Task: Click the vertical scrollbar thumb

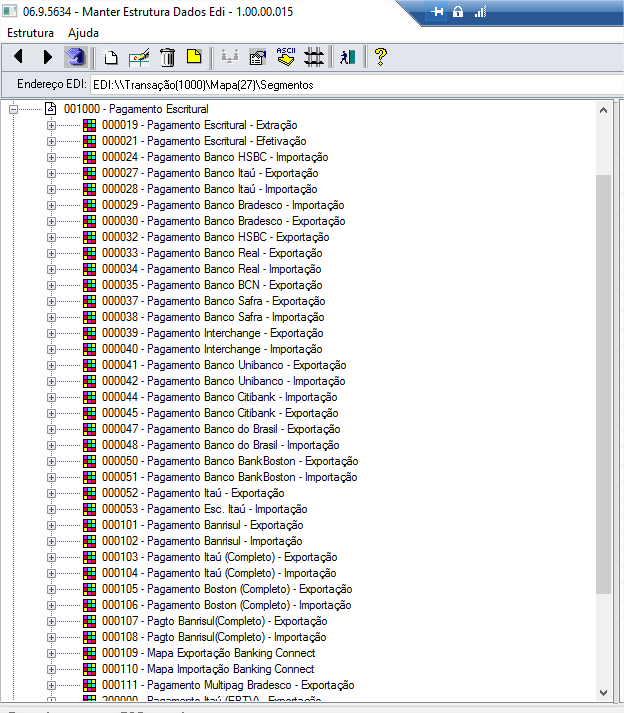Action: point(604,384)
